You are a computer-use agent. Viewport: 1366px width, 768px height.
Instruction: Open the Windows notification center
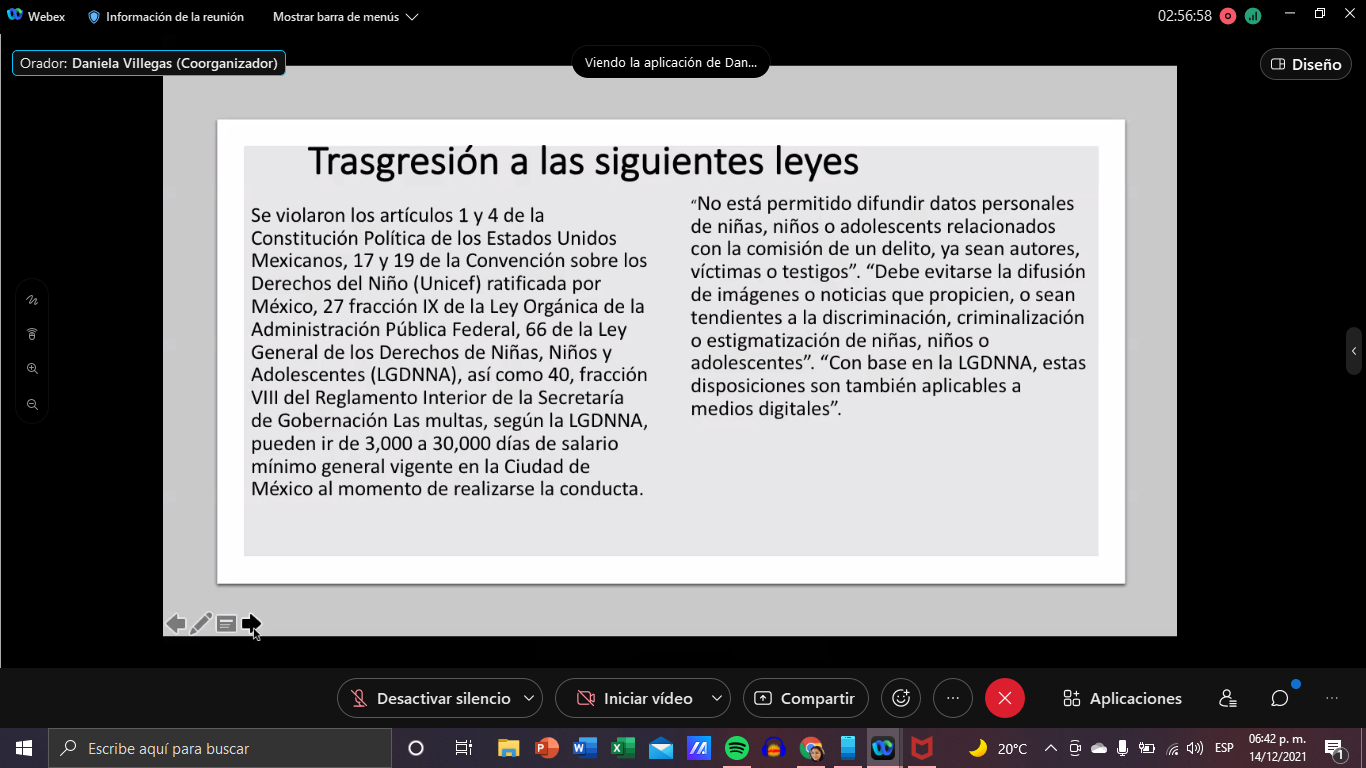[x=1334, y=748]
